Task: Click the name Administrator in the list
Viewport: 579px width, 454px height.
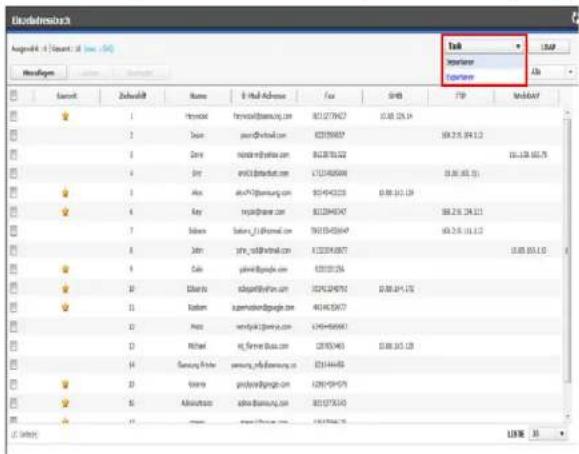Action: tap(196, 403)
